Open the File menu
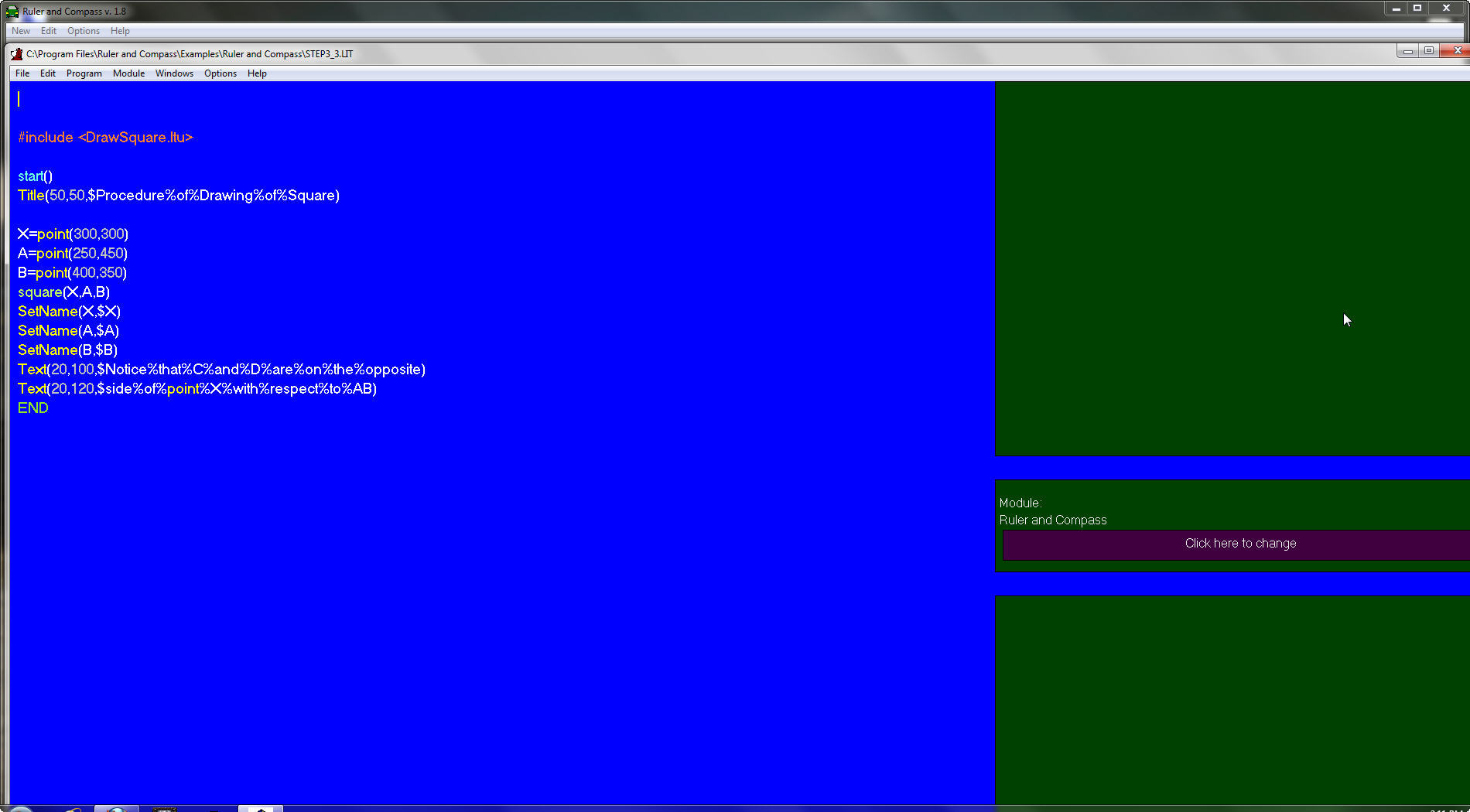This screenshot has width=1470, height=812. point(22,73)
